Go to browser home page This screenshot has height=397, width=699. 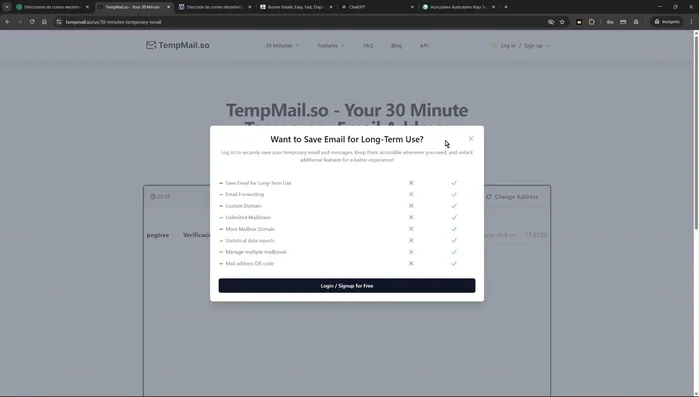44,21
